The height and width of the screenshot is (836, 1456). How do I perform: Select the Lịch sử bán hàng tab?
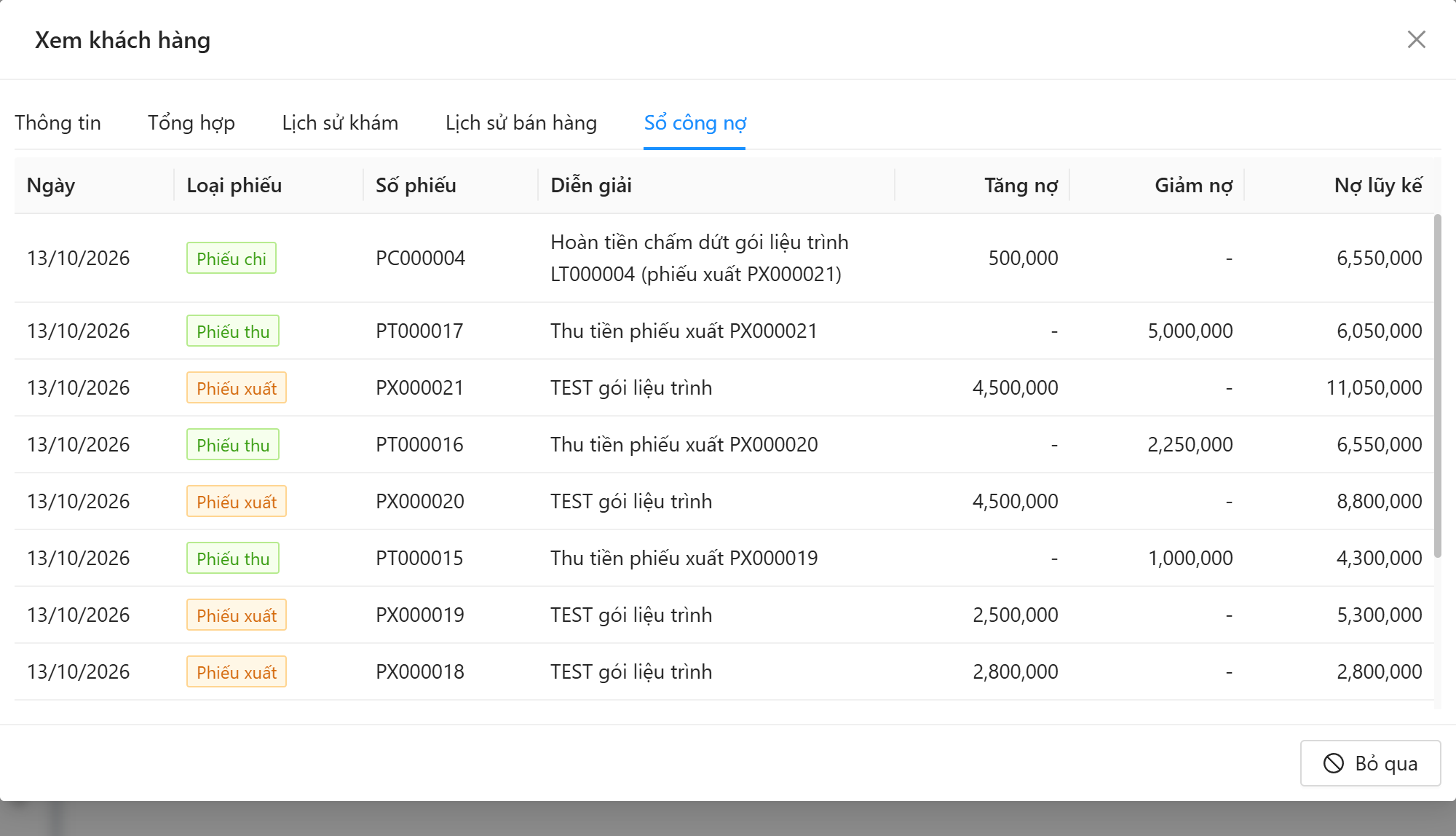[x=521, y=122]
